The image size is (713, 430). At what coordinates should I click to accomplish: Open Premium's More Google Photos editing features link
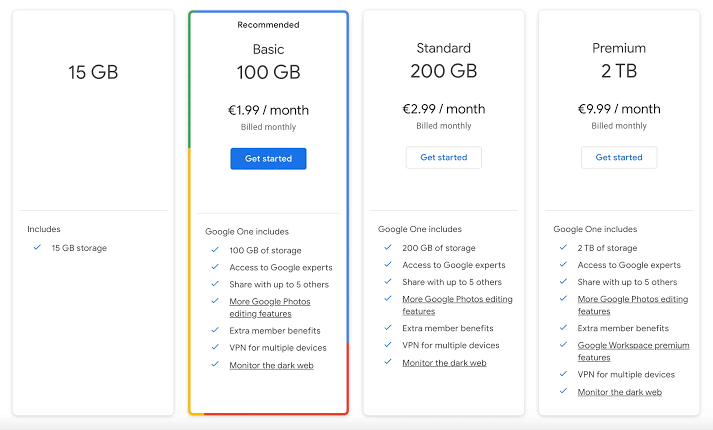click(633, 305)
